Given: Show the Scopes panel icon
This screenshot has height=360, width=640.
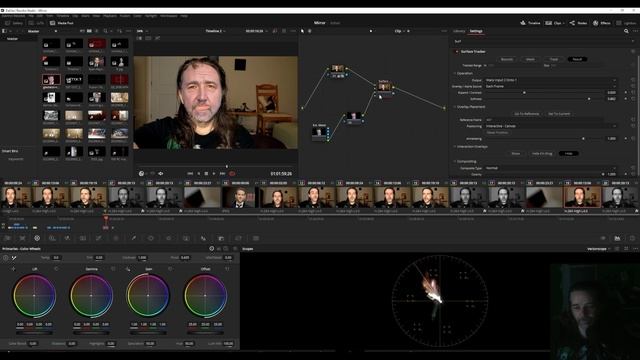Looking at the screenshot, I should pyautogui.click(x=617, y=238).
